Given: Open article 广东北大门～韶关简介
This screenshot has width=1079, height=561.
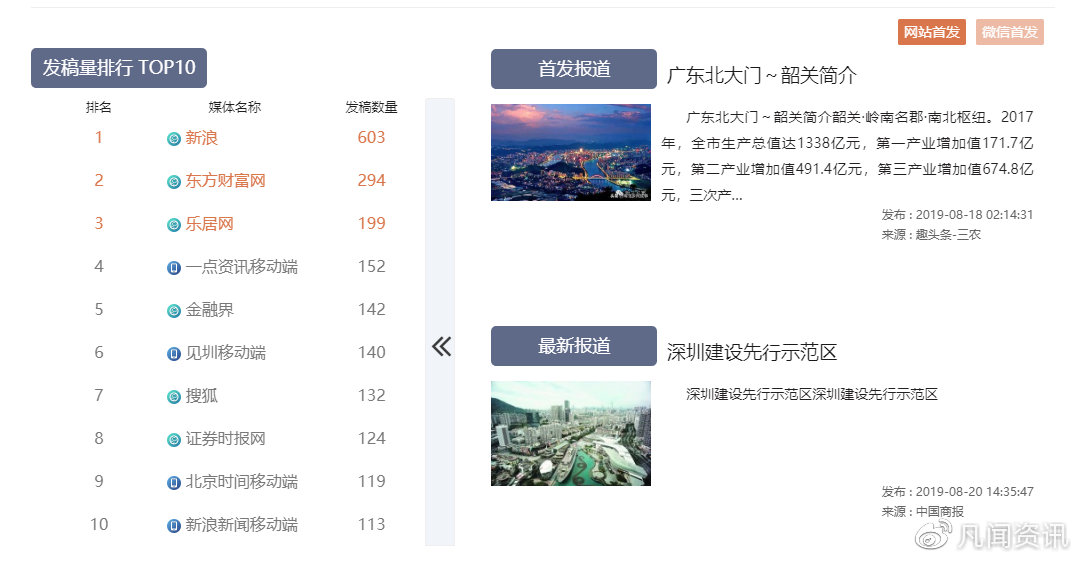Looking at the screenshot, I should (762, 75).
